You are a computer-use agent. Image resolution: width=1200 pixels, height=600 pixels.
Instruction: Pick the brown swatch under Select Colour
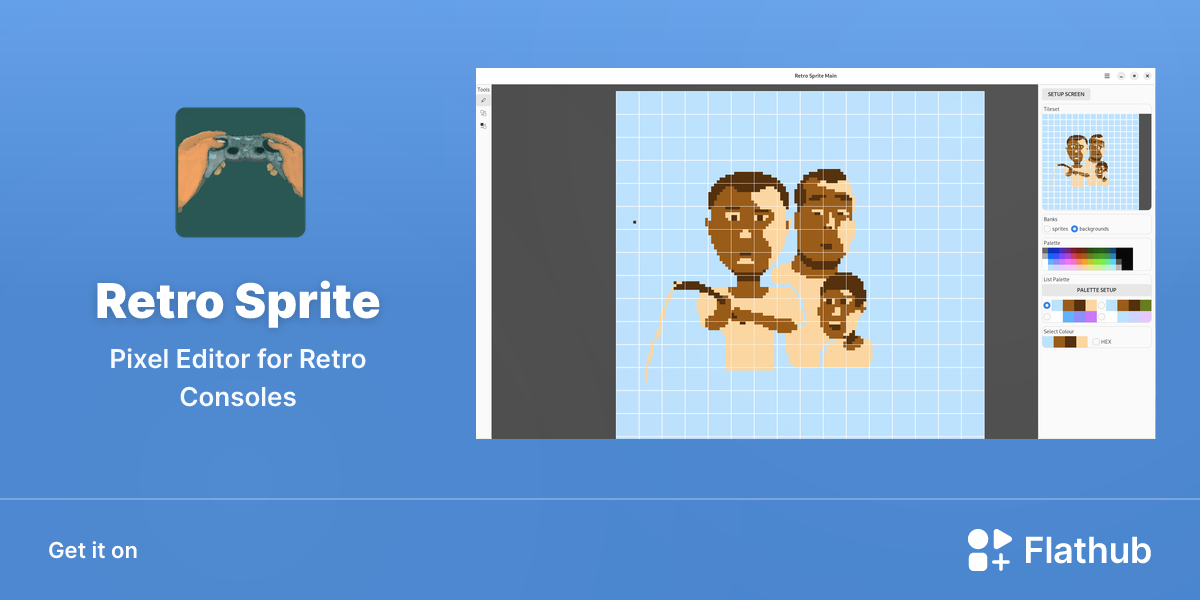coord(1059,342)
